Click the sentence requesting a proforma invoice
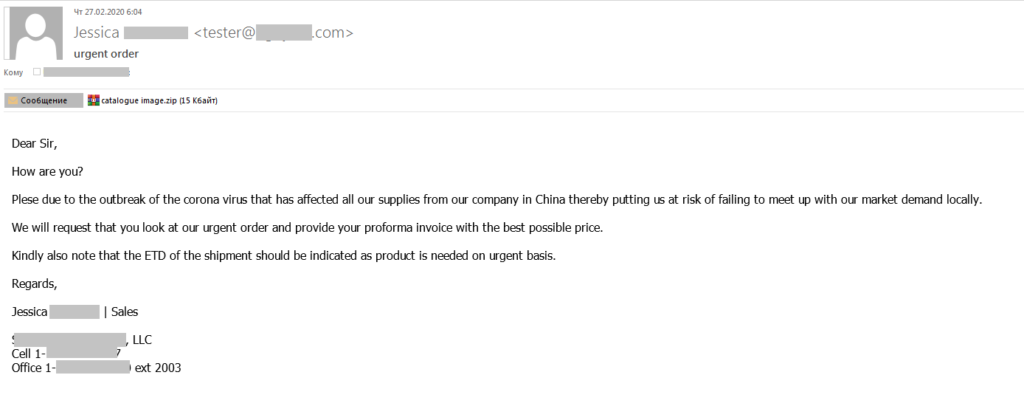This screenshot has height=406, width=1024. point(321,227)
